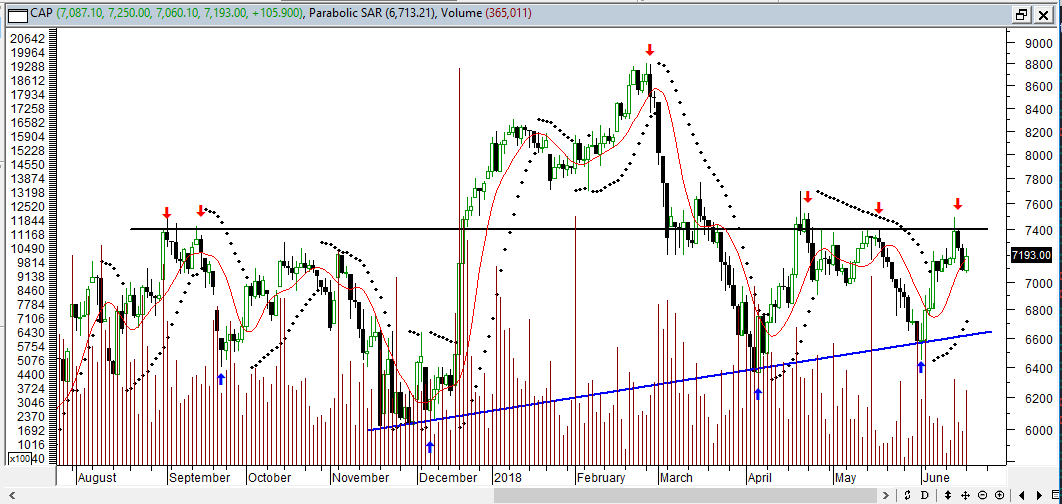Viewport: 1062px width, 504px height.
Task: Restore down the chart window
Action: [1021, 14]
